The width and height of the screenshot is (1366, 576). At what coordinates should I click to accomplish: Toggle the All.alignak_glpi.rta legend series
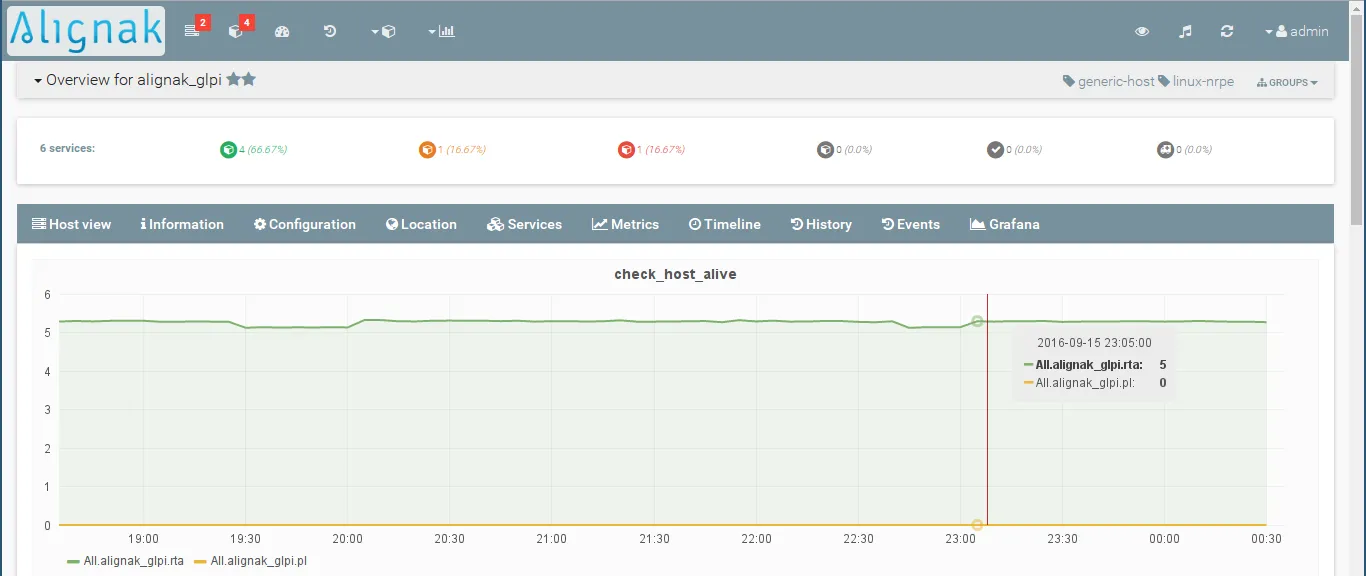point(125,561)
